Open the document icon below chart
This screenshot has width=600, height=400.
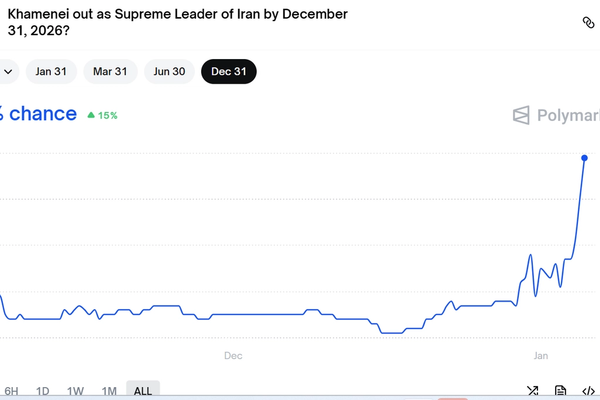pyautogui.click(x=561, y=391)
